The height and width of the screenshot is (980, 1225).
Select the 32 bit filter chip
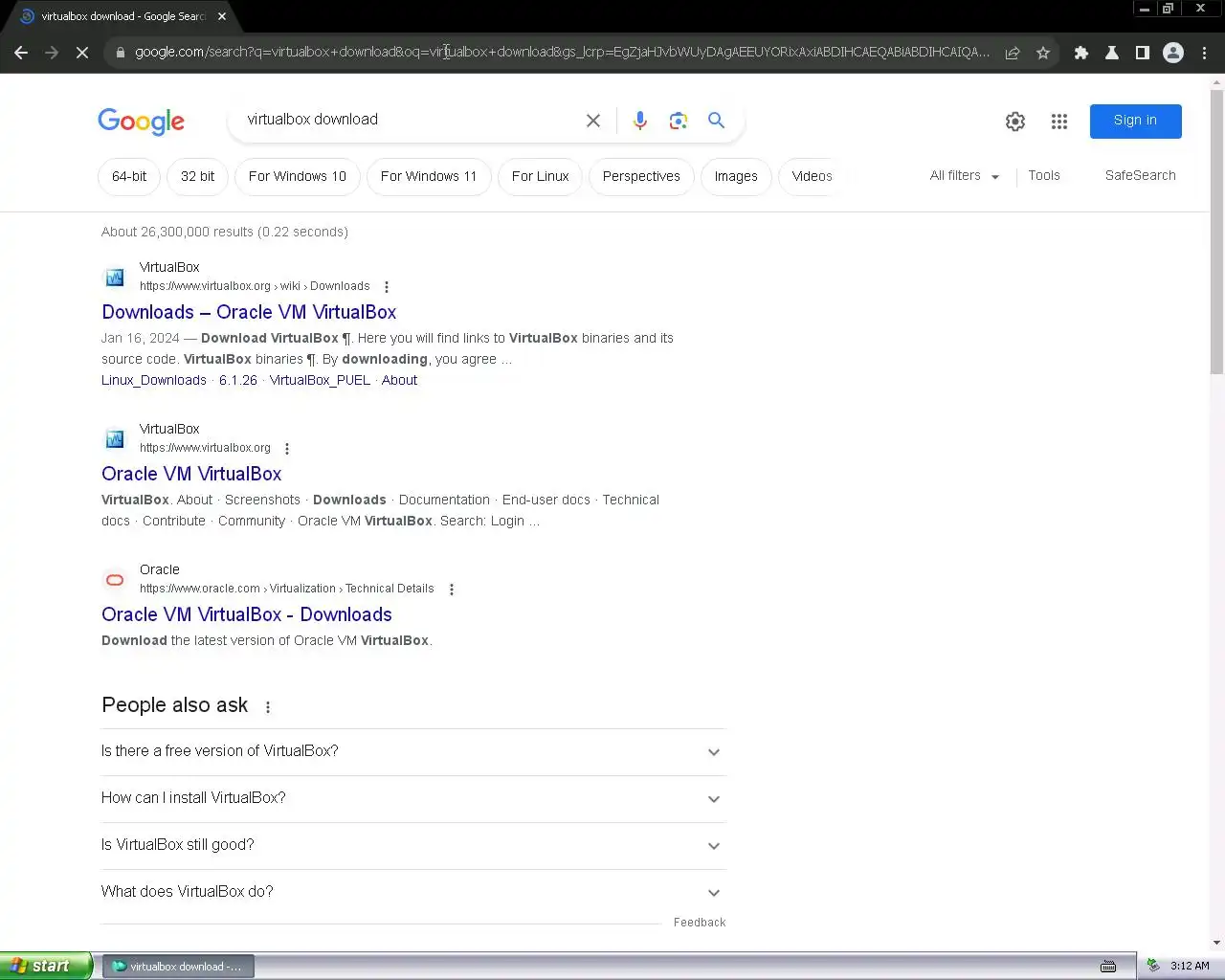click(198, 177)
